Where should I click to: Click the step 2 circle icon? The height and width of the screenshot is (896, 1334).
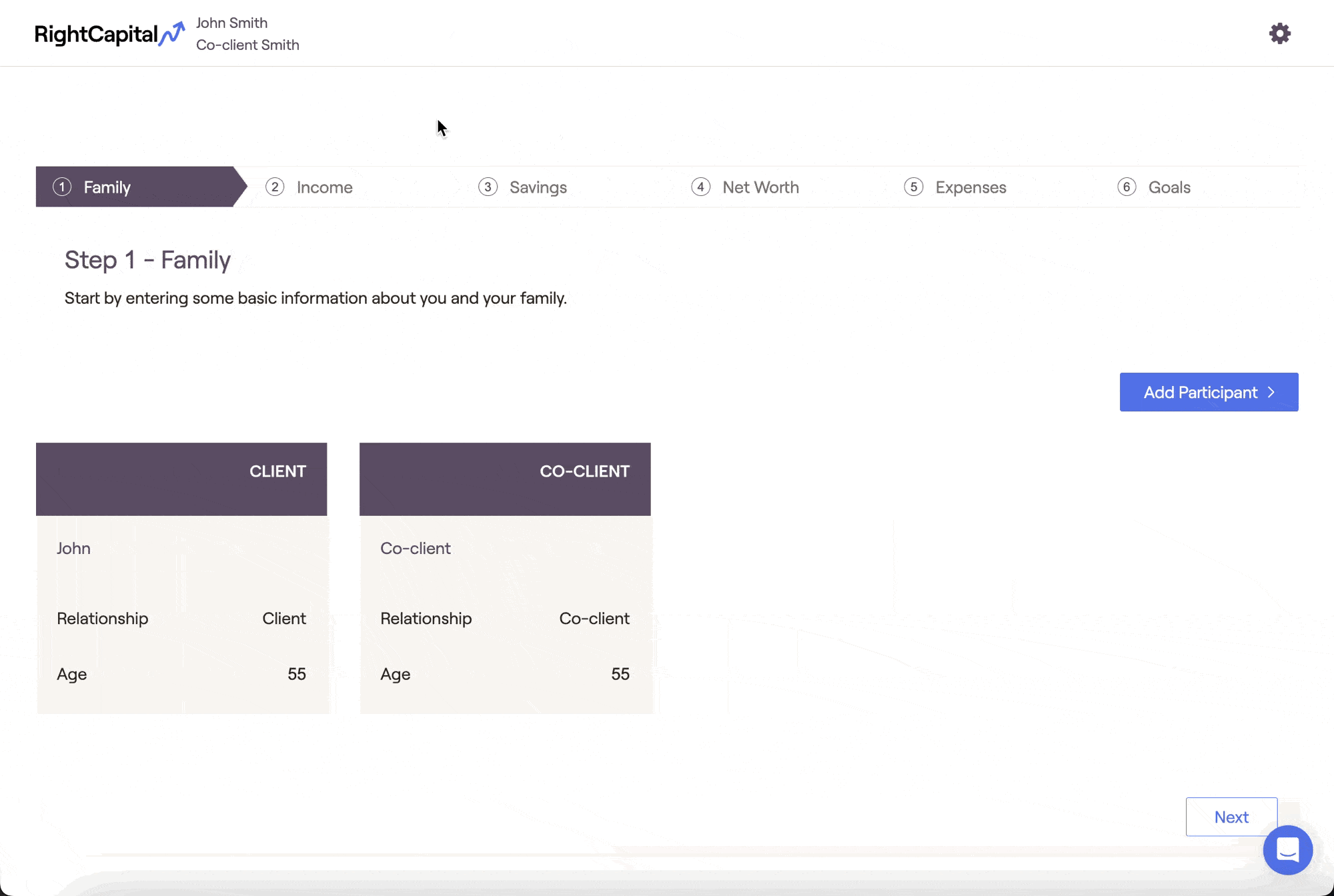coord(275,187)
